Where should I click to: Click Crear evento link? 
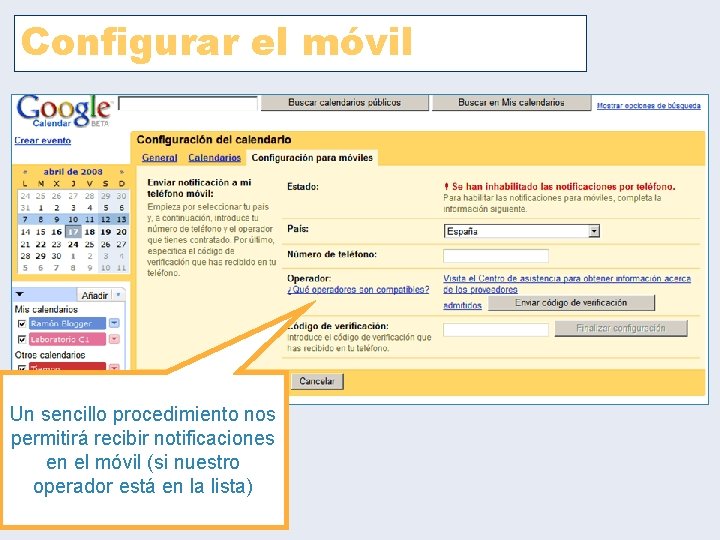43,141
